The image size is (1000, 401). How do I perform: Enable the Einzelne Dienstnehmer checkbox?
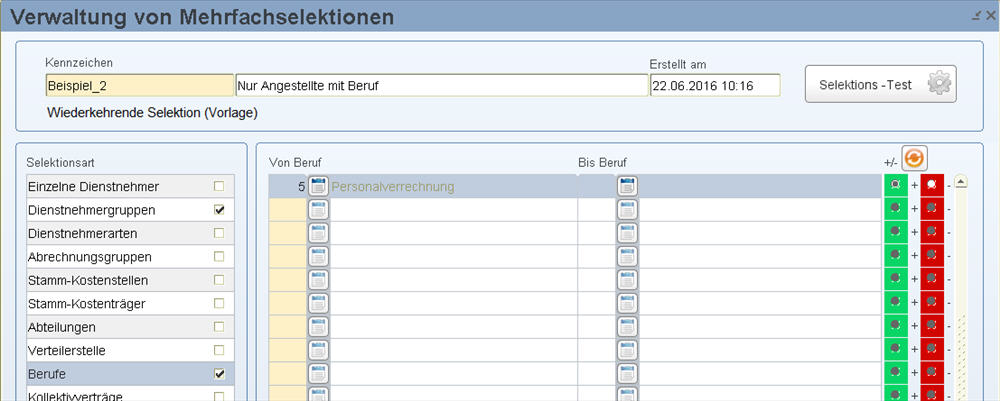click(219, 187)
